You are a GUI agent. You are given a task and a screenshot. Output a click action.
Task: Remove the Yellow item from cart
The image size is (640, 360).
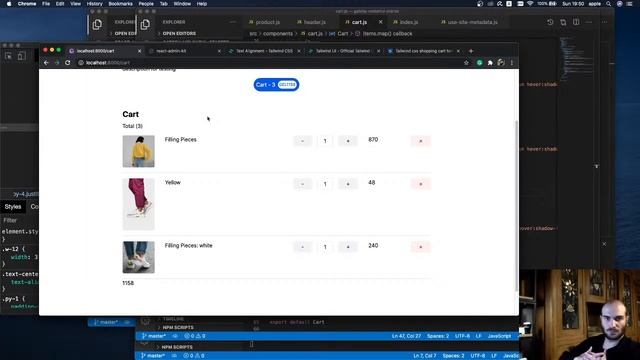pos(420,184)
